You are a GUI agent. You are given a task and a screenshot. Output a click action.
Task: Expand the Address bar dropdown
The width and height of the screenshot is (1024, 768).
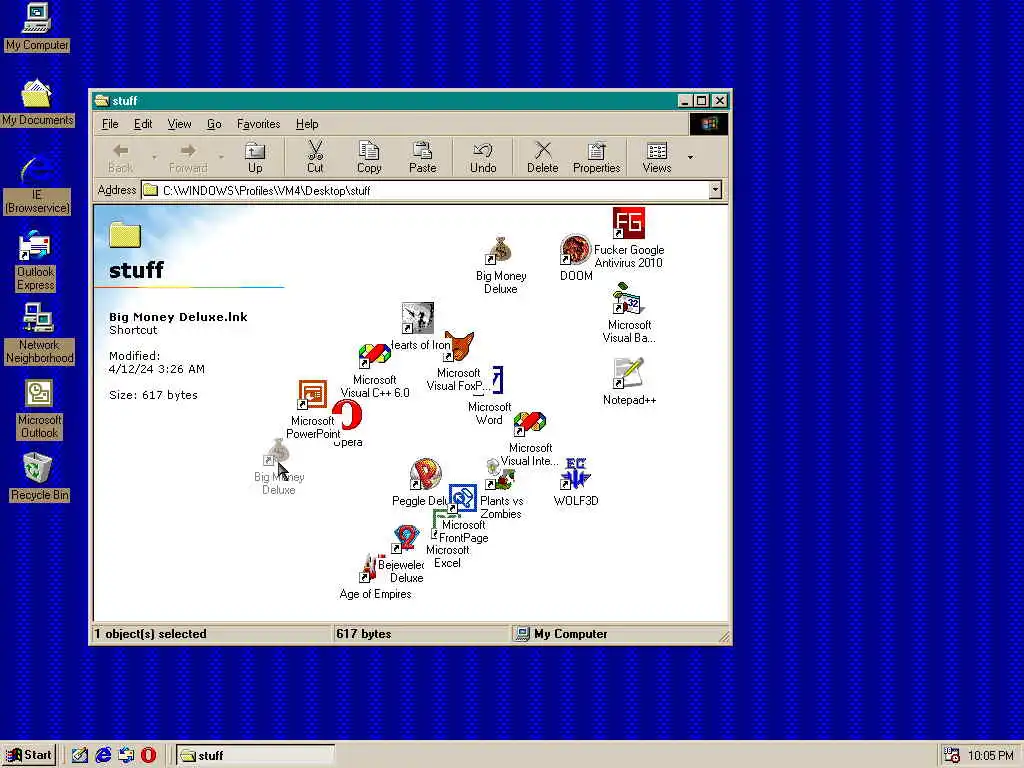coord(715,190)
